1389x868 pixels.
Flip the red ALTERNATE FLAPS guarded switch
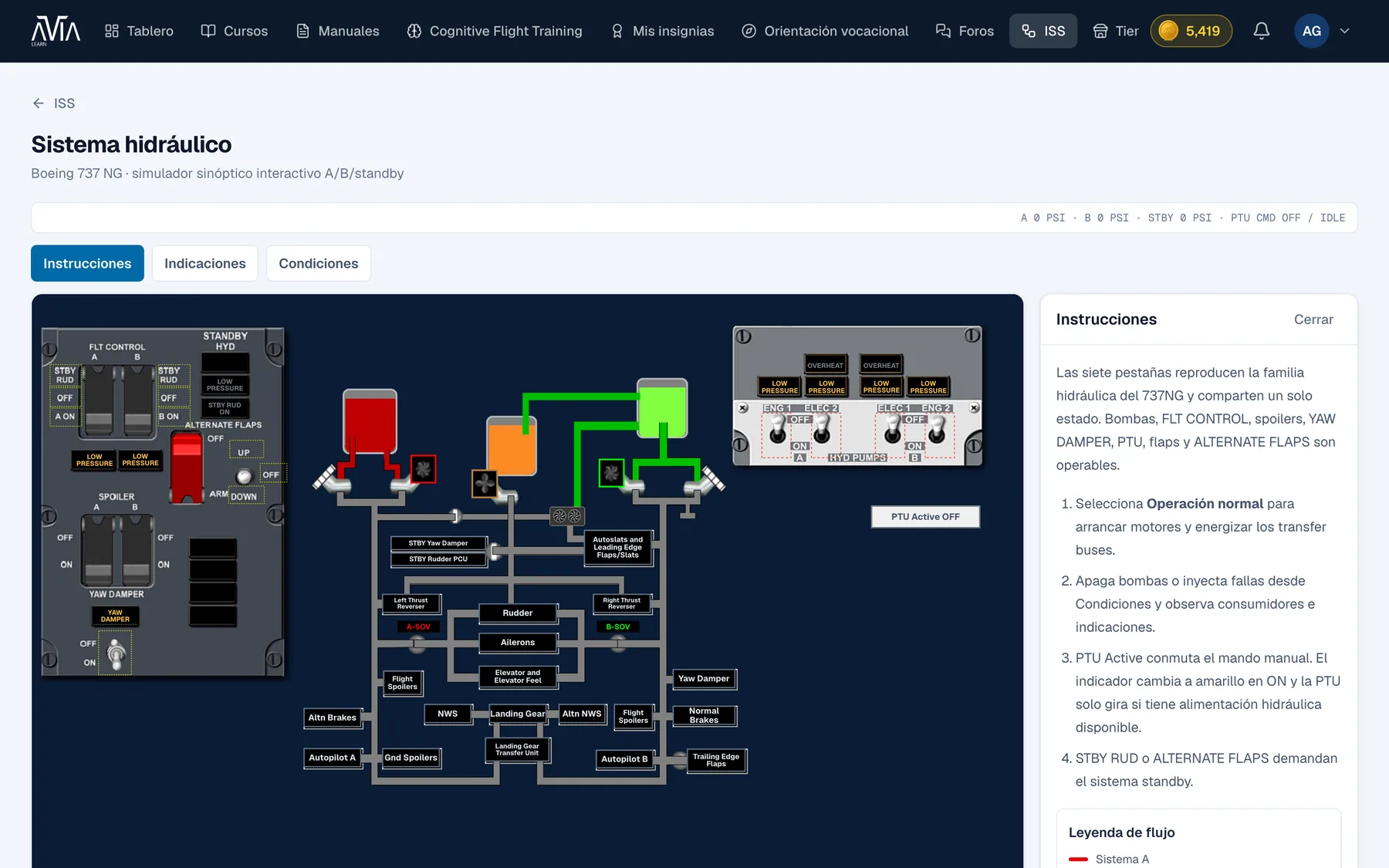186,468
